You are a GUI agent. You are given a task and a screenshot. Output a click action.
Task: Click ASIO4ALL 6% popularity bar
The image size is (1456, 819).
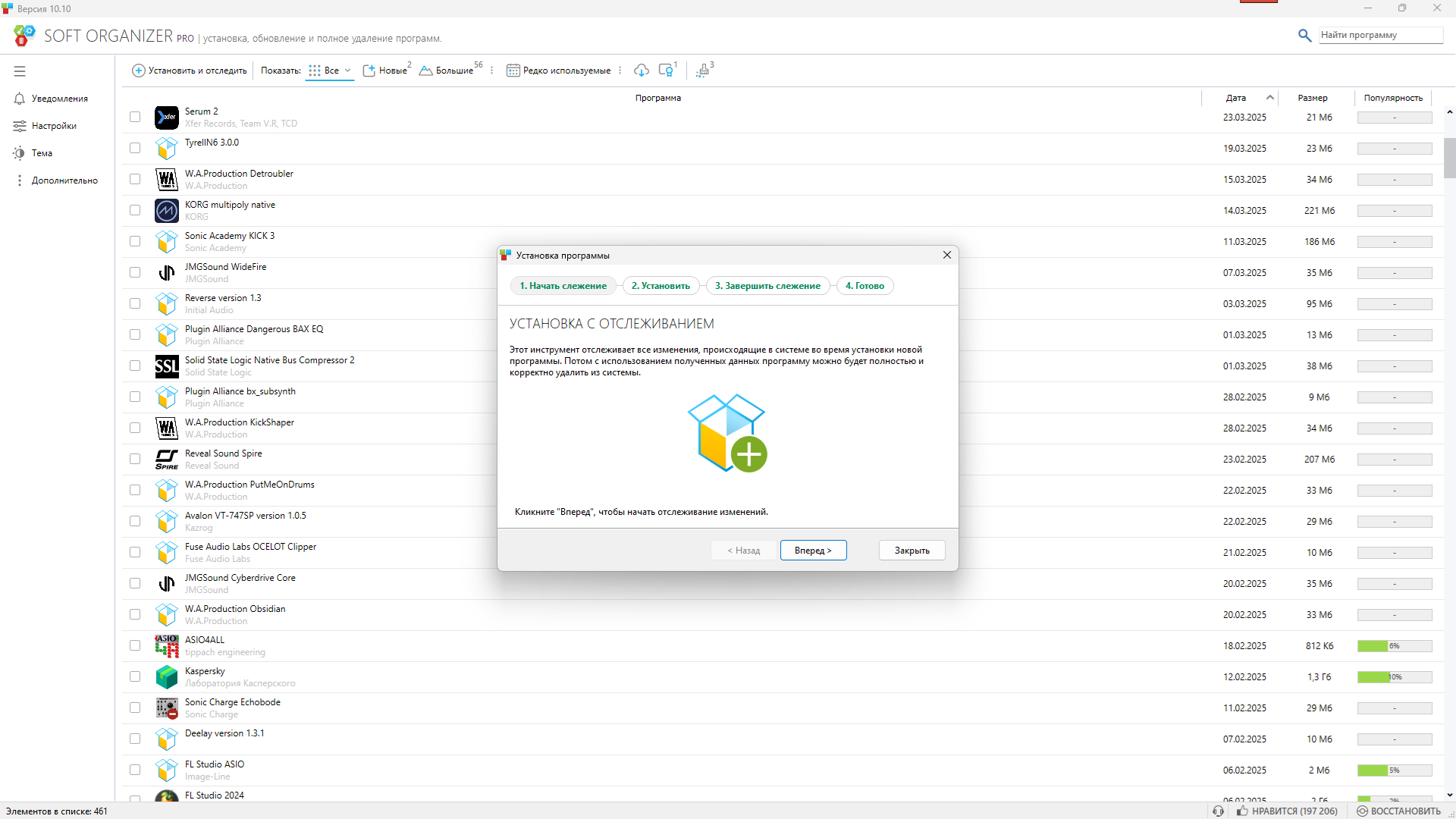coord(1395,646)
